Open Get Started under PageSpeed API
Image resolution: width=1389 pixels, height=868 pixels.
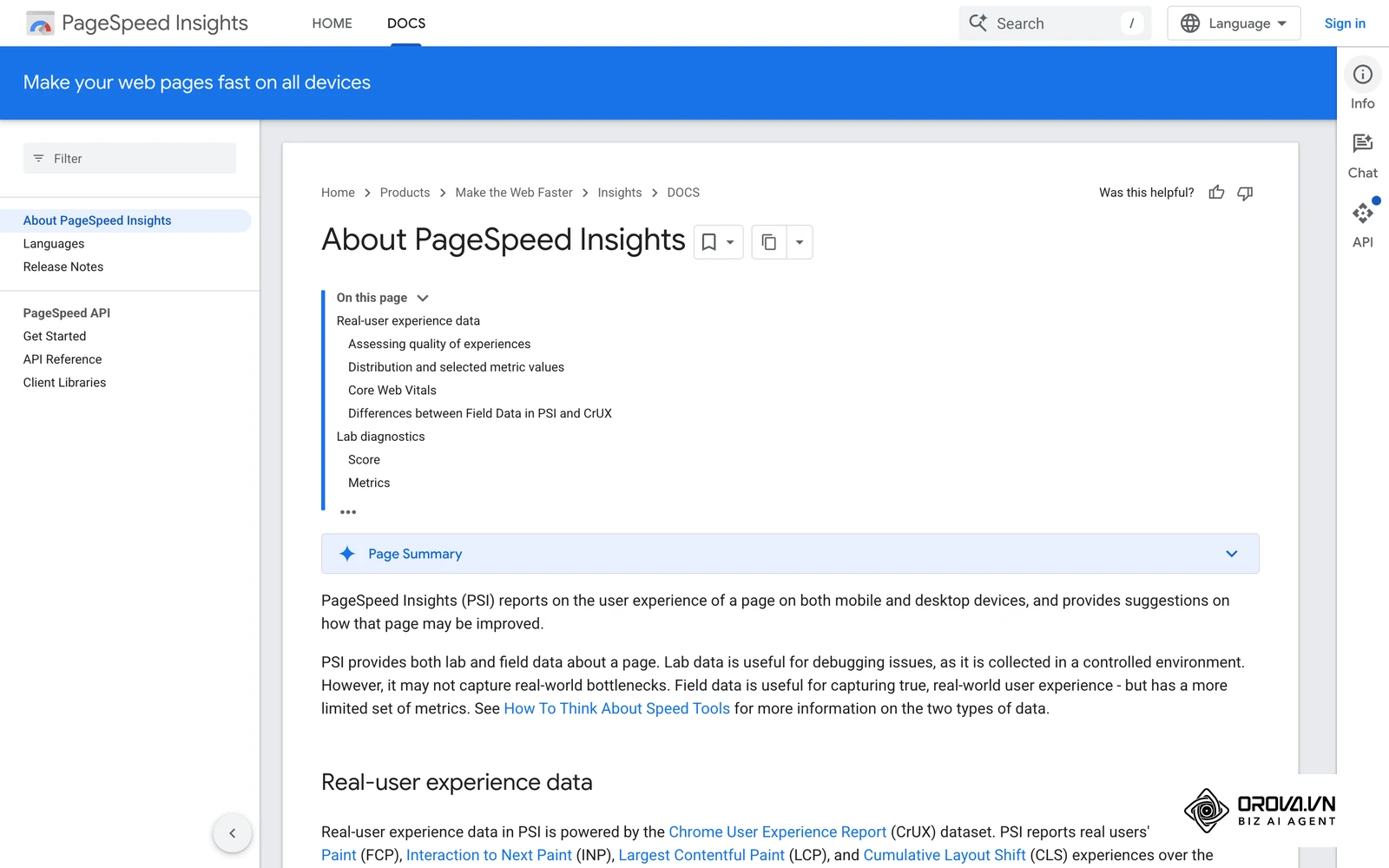click(x=55, y=337)
